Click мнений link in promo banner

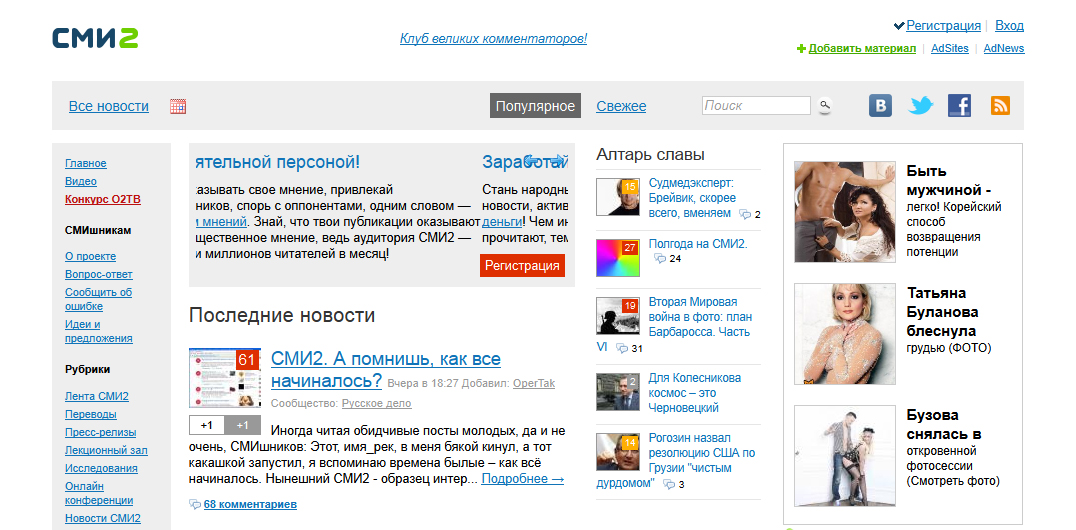221,222
